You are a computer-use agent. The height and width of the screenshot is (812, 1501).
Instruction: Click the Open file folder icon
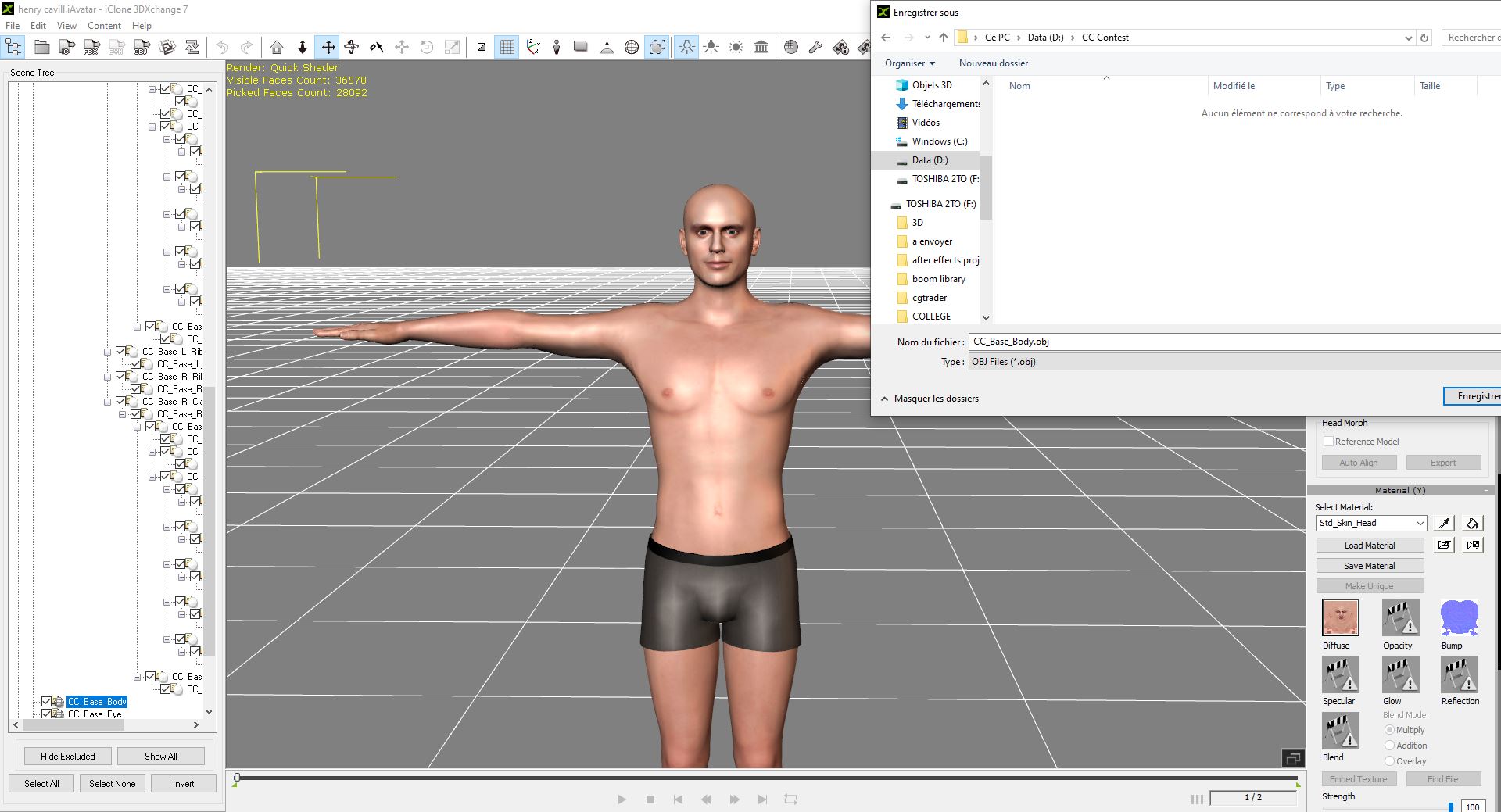pos(42,48)
